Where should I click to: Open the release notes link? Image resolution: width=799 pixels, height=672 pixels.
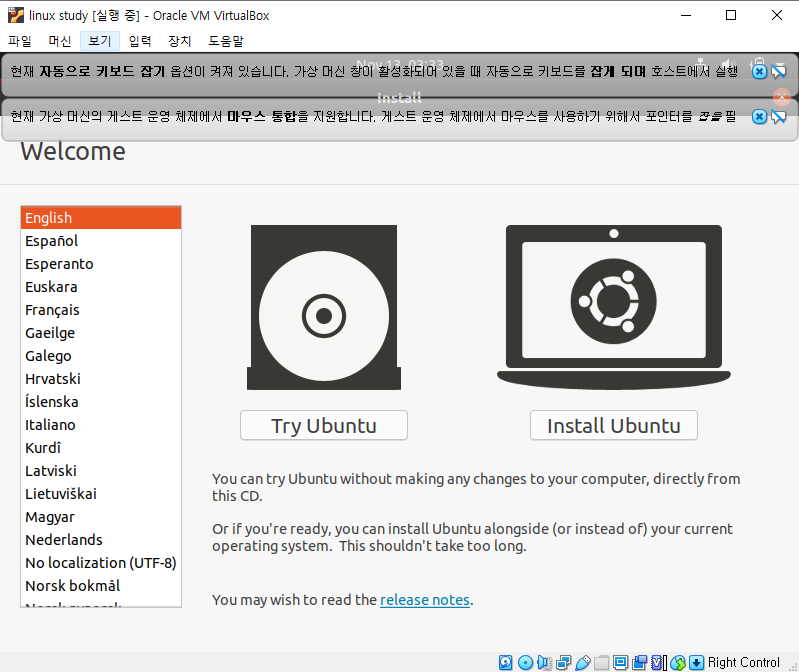[x=424, y=600]
